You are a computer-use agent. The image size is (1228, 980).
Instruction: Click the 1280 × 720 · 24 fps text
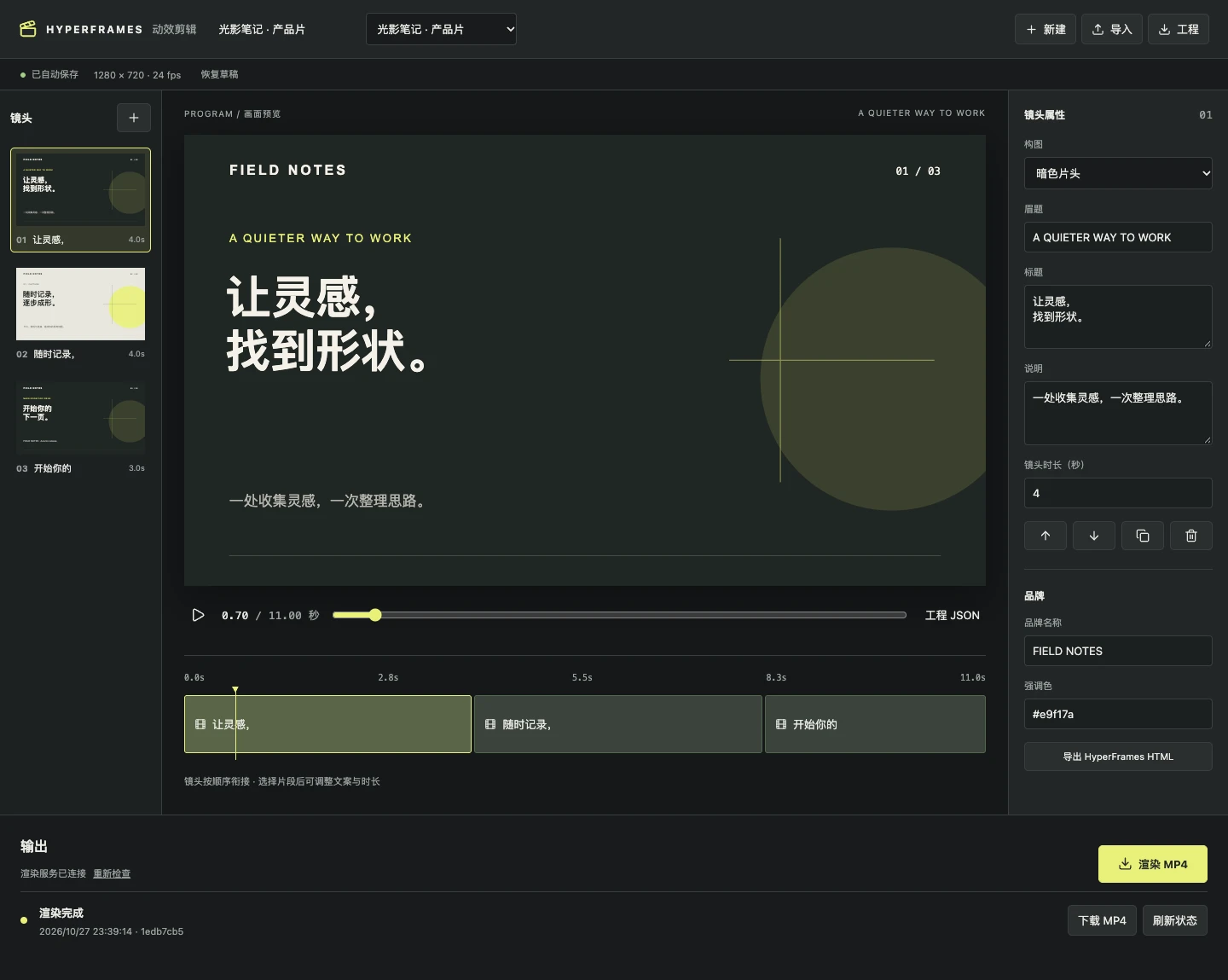click(137, 75)
